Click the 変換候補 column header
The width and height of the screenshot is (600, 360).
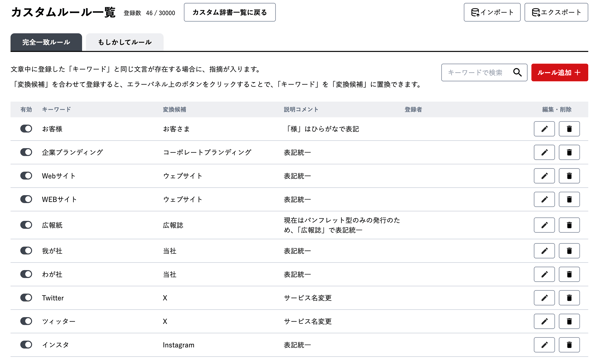[x=174, y=109]
